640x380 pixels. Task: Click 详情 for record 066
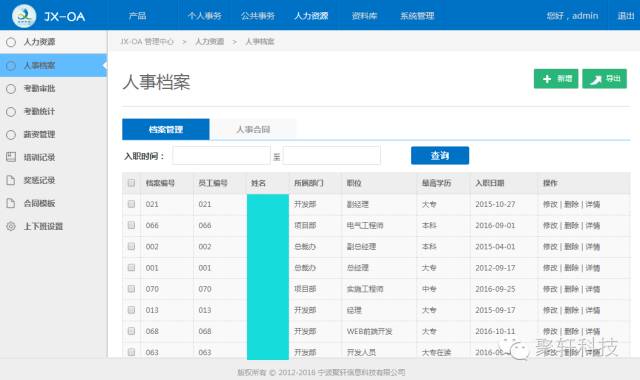click(x=592, y=225)
